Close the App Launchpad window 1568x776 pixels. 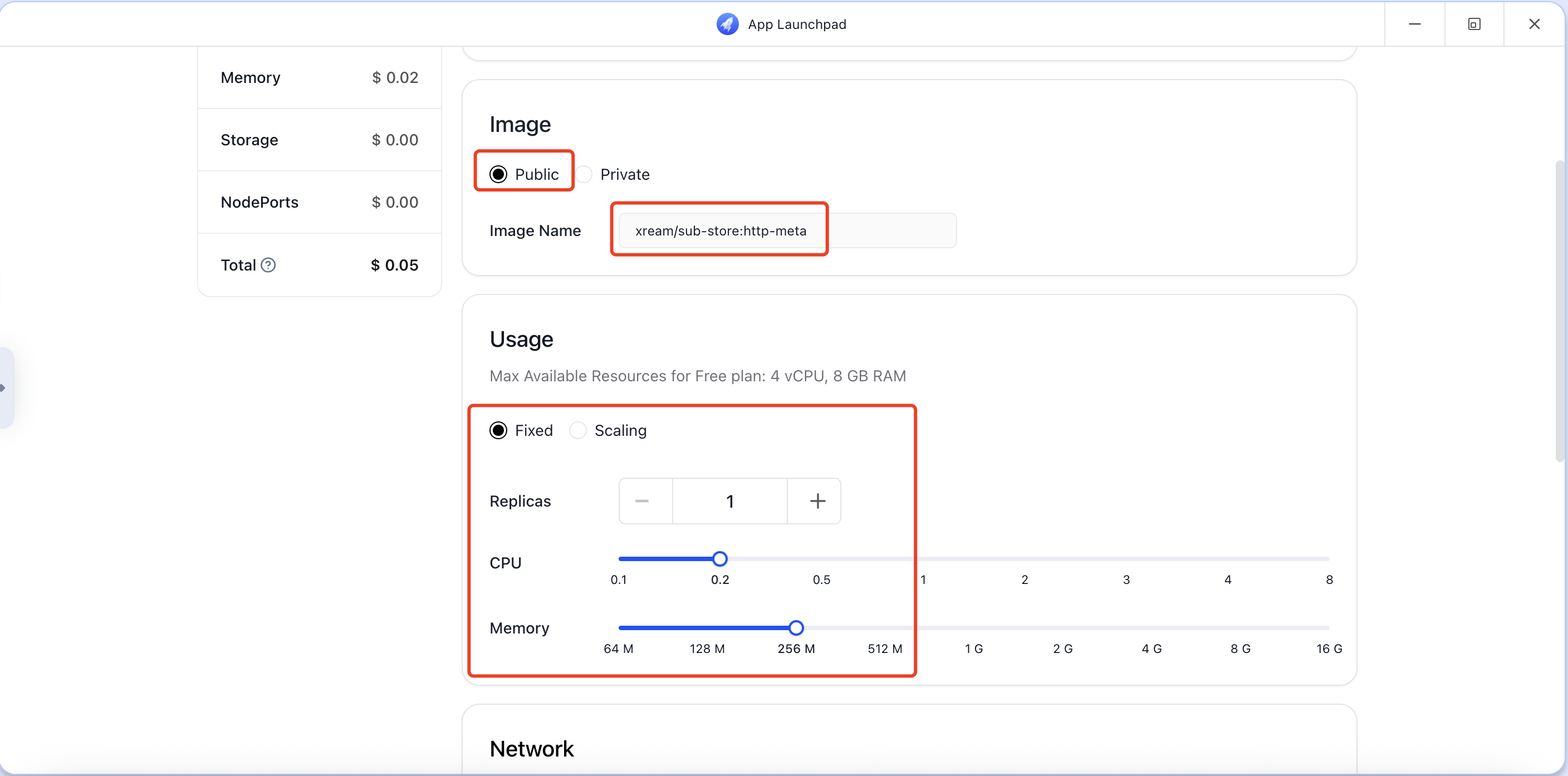click(1534, 24)
